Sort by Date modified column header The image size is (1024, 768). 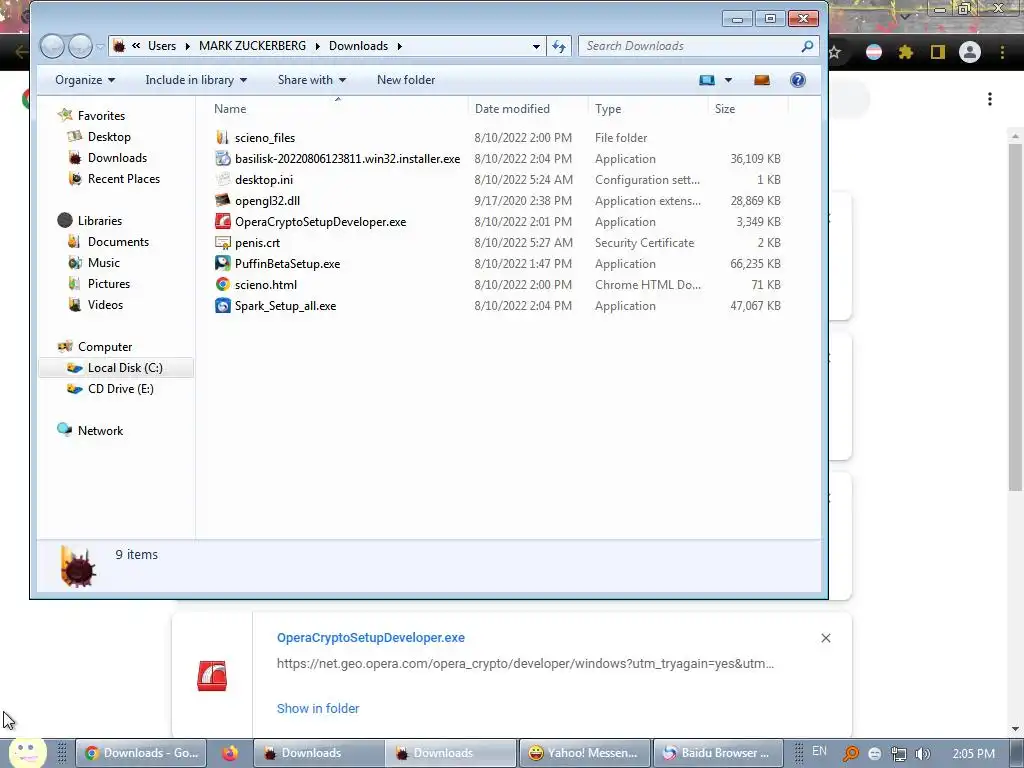coord(528,108)
